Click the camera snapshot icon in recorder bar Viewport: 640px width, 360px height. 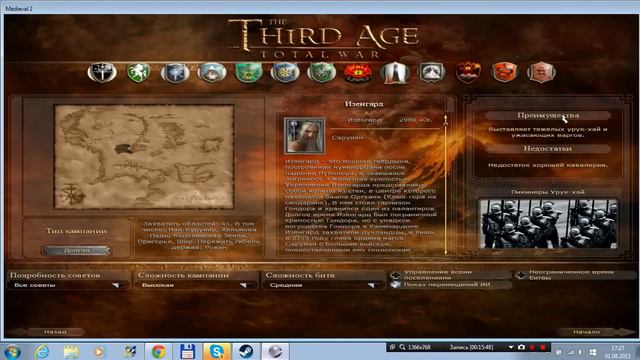tap(521, 347)
